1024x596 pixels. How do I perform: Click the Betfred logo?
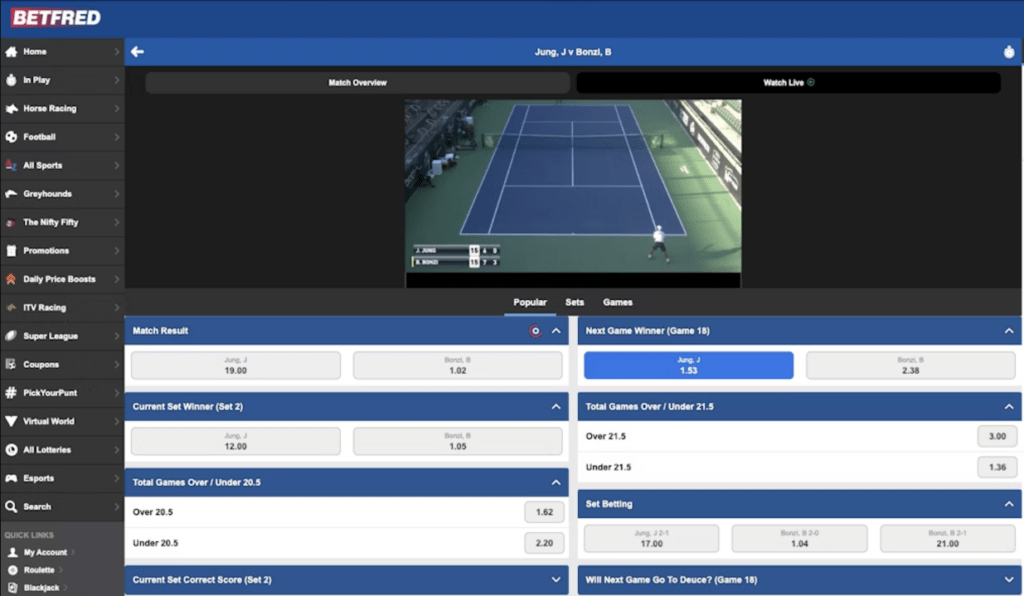(x=56, y=18)
